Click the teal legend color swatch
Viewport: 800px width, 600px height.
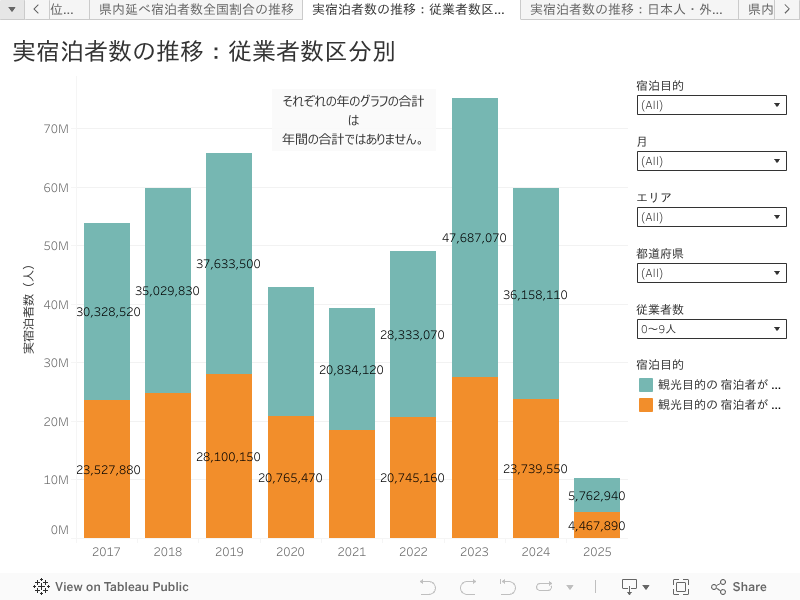point(646,385)
